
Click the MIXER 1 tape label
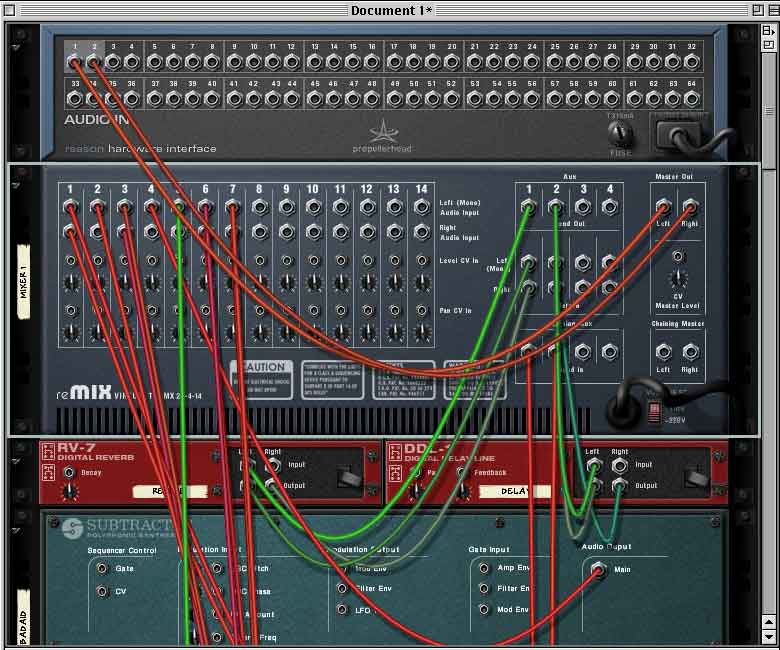[23, 281]
